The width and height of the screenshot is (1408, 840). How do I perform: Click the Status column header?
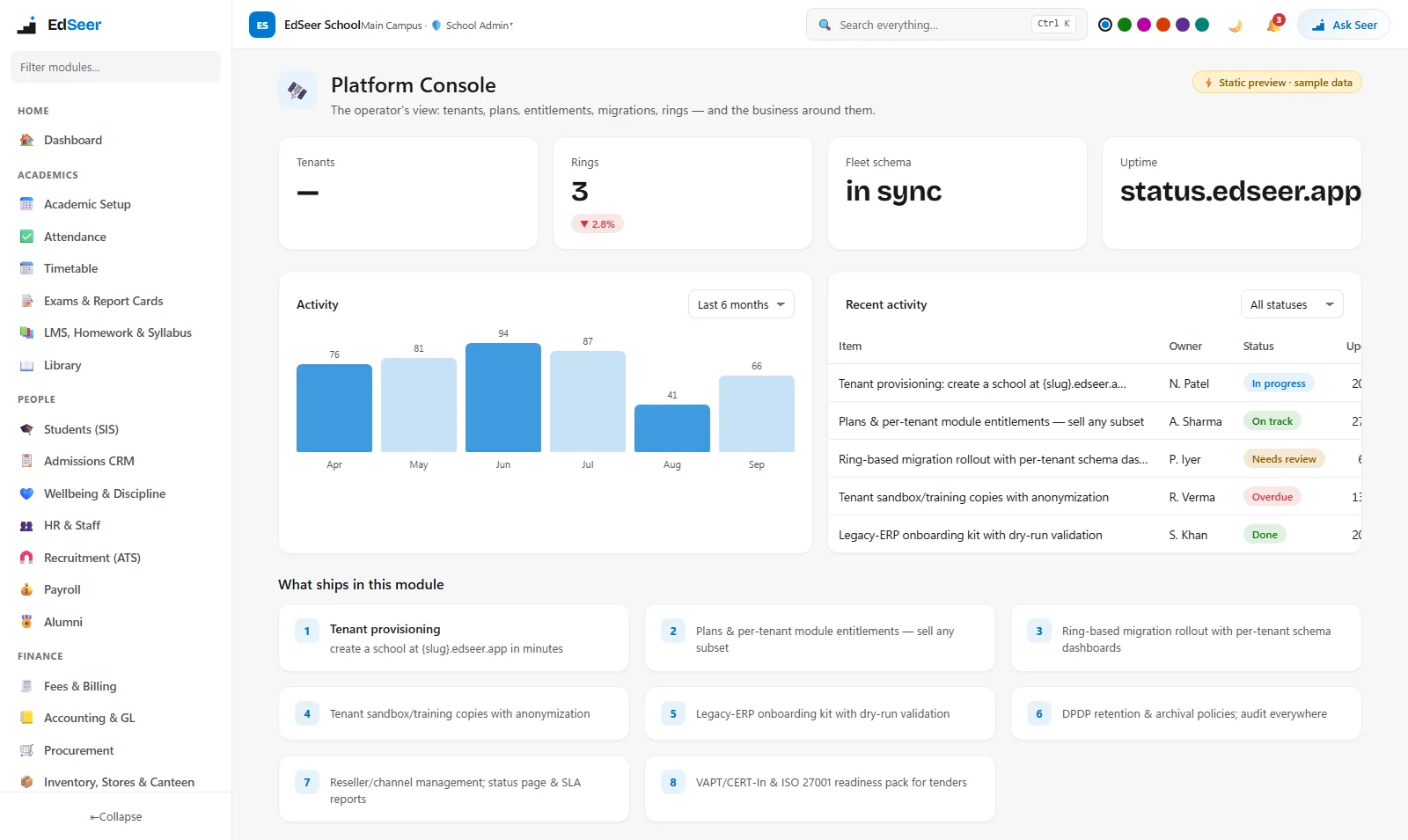[1258, 347]
